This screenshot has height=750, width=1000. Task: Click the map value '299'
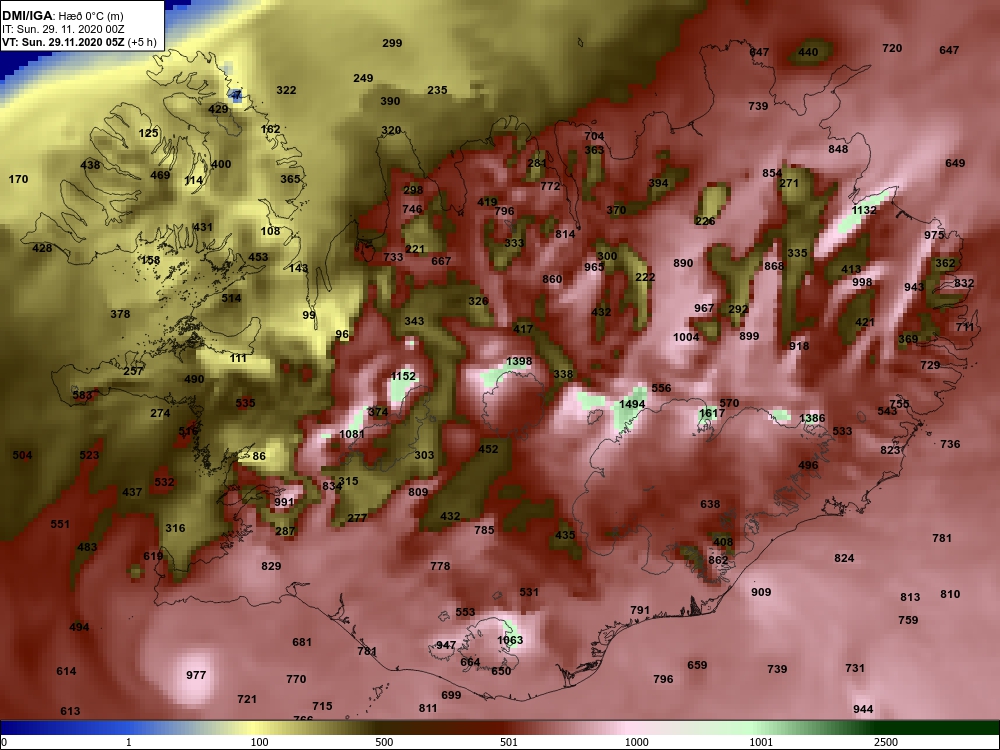[392, 43]
